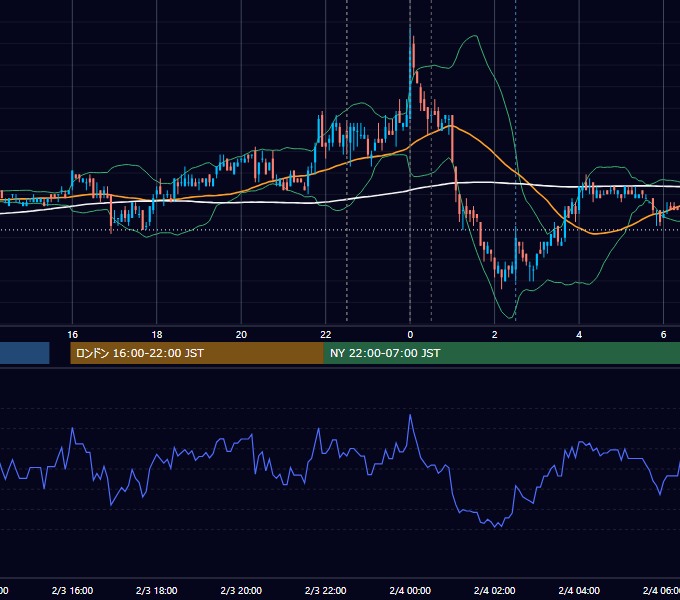Viewport: 680px width, 600px height.
Task: Click the 22 hour label on price chart axis
Action: click(326, 335)
